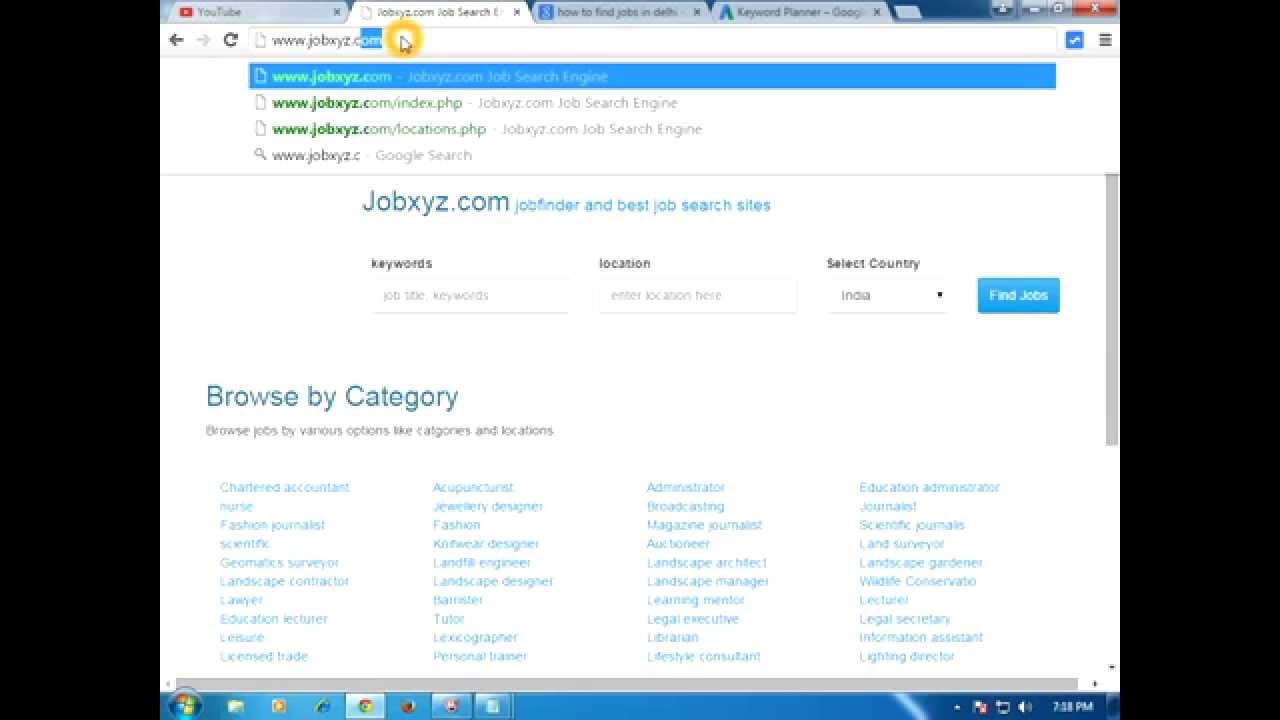Viewport: 1280px width, 720px height.
Task: Browse Lighting director jobs
Action: tap(907, 657)
